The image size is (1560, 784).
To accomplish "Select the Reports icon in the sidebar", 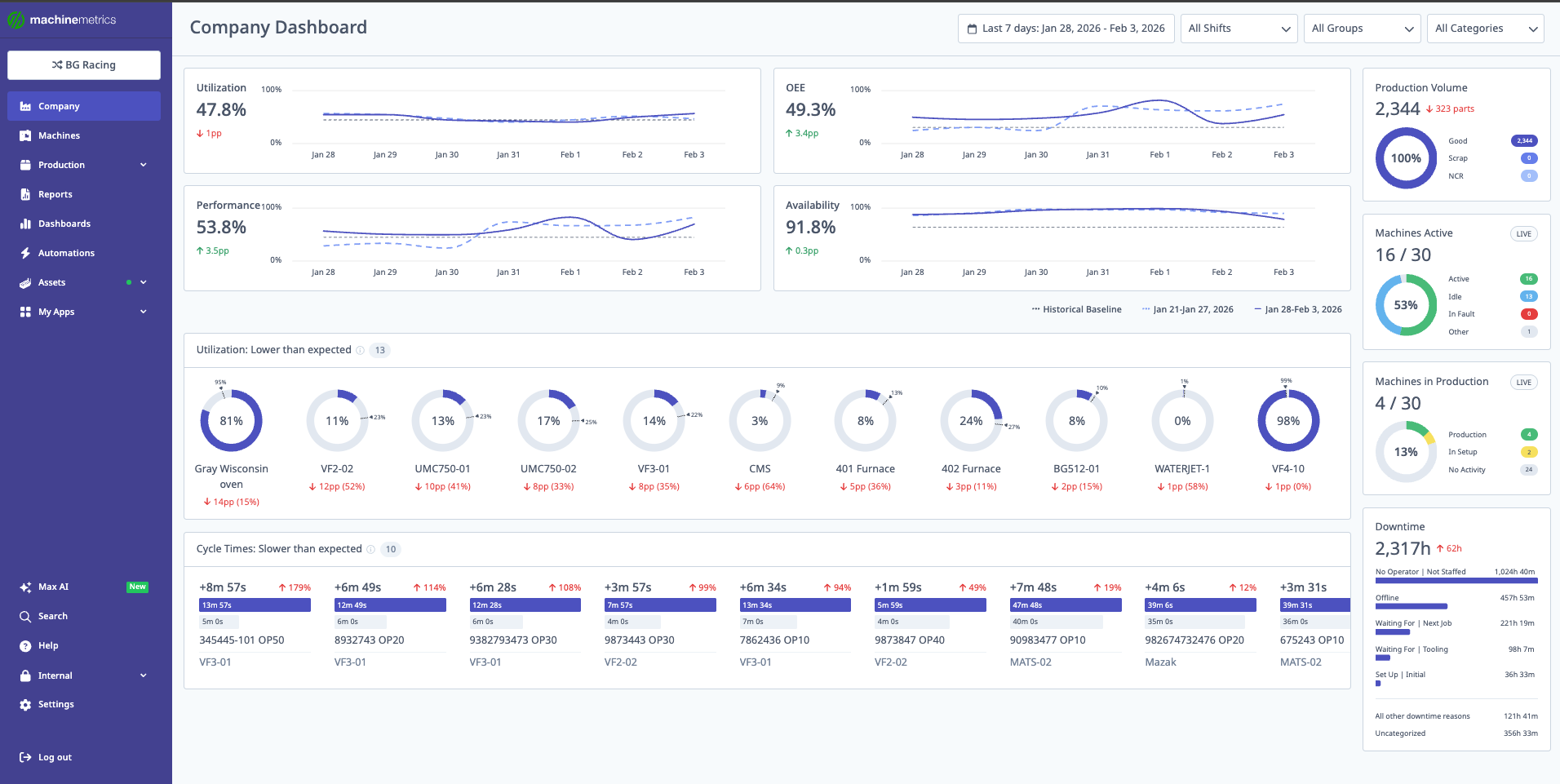I will 25,194.
